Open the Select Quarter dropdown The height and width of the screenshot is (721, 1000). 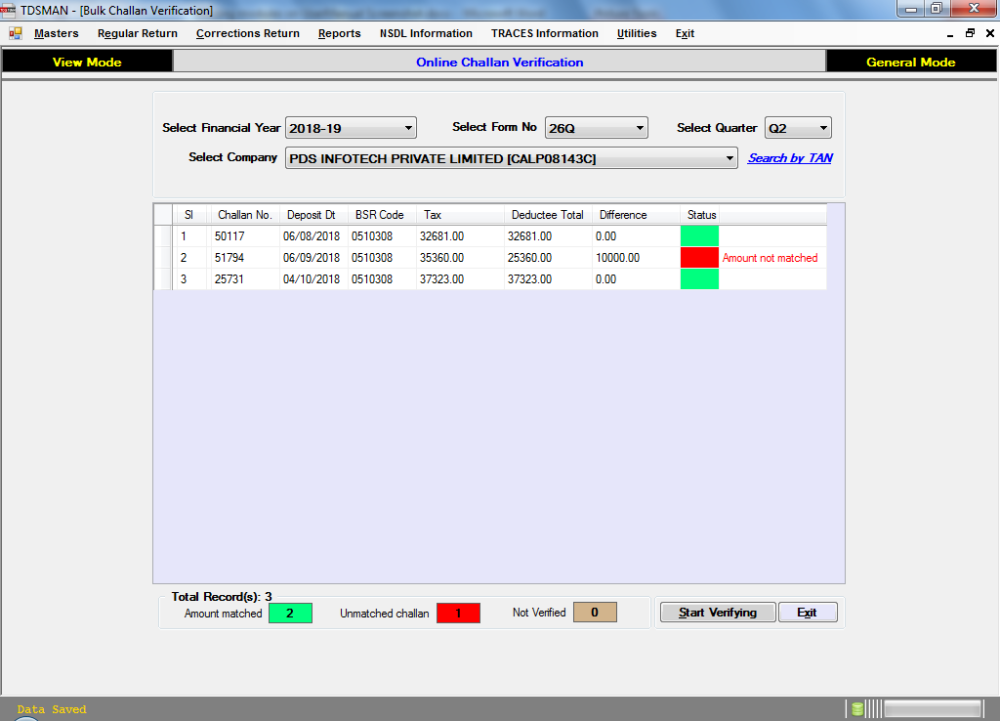coord(824,127)
